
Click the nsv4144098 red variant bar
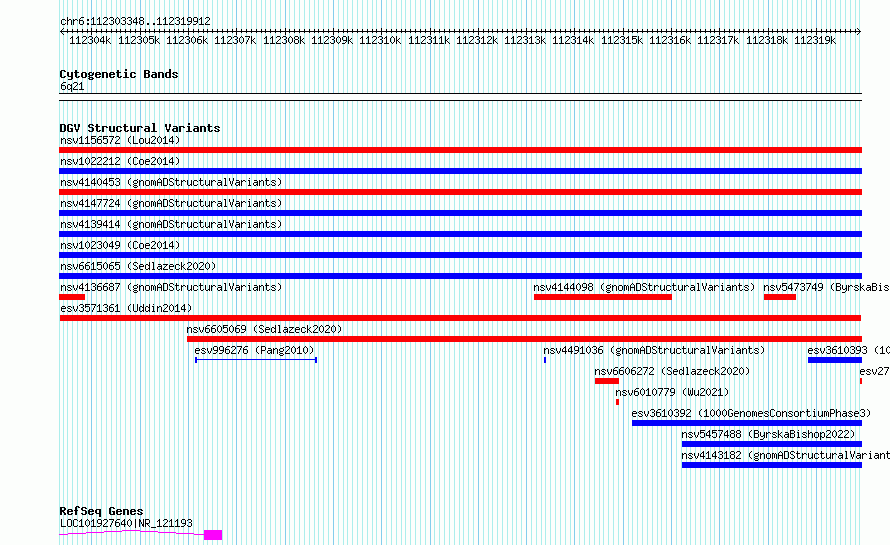pos(603,297)
